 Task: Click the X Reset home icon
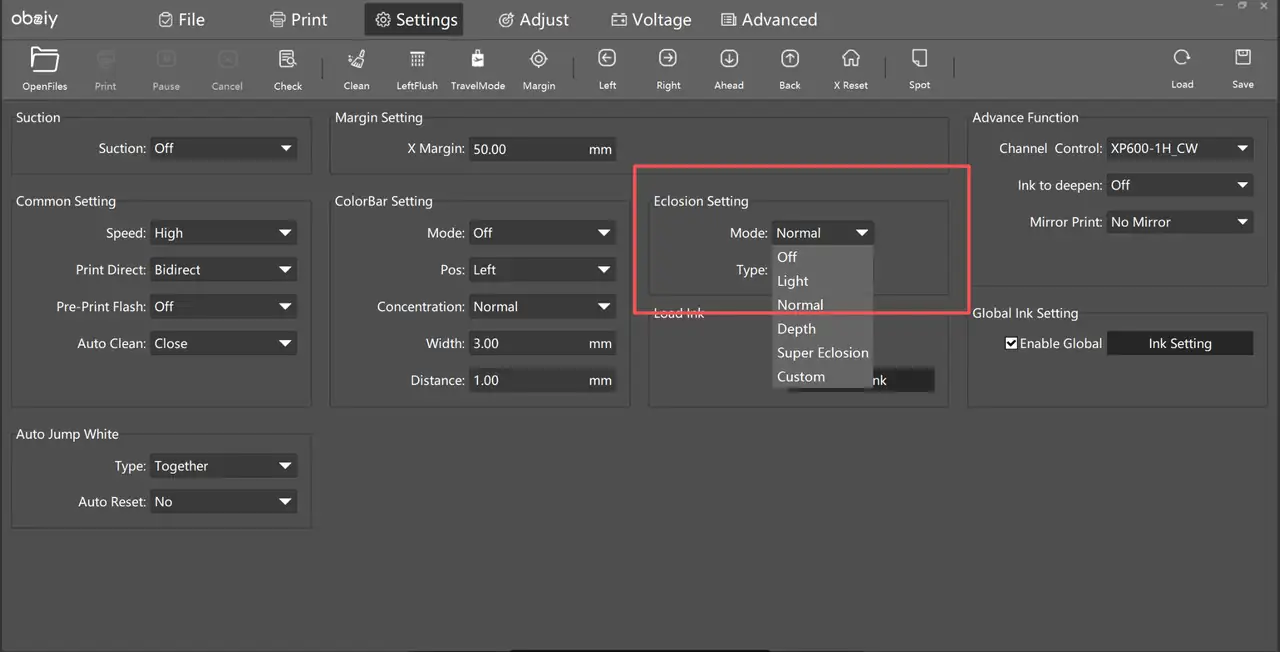click(851, 58)
